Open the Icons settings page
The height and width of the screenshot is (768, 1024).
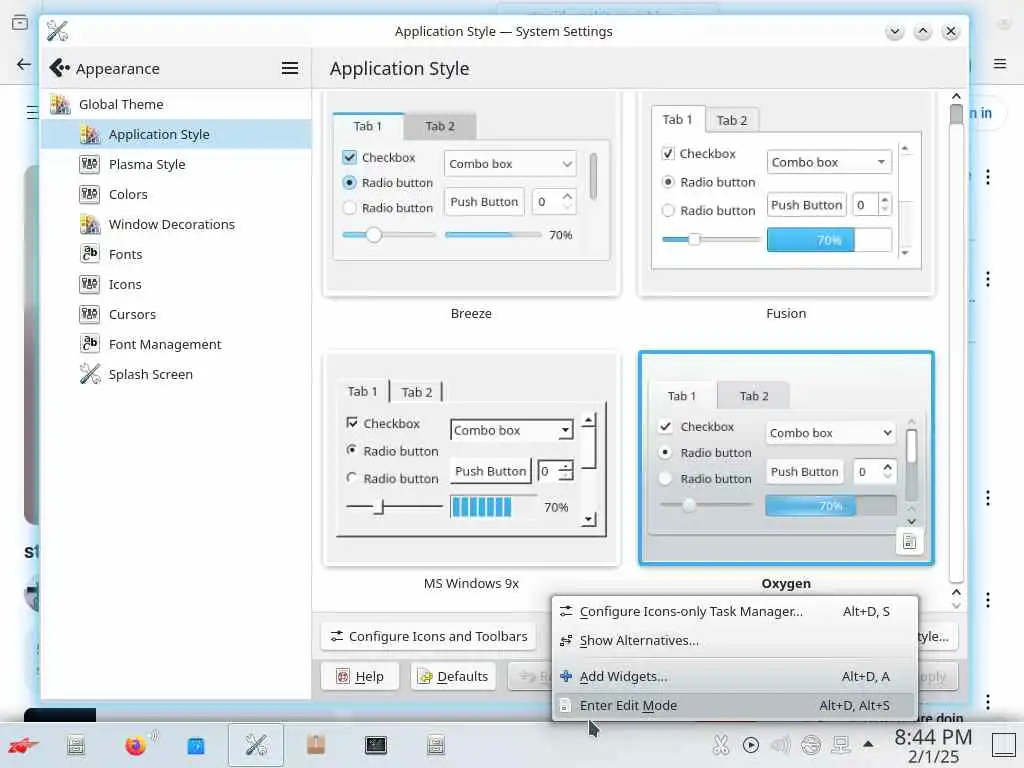175,285
